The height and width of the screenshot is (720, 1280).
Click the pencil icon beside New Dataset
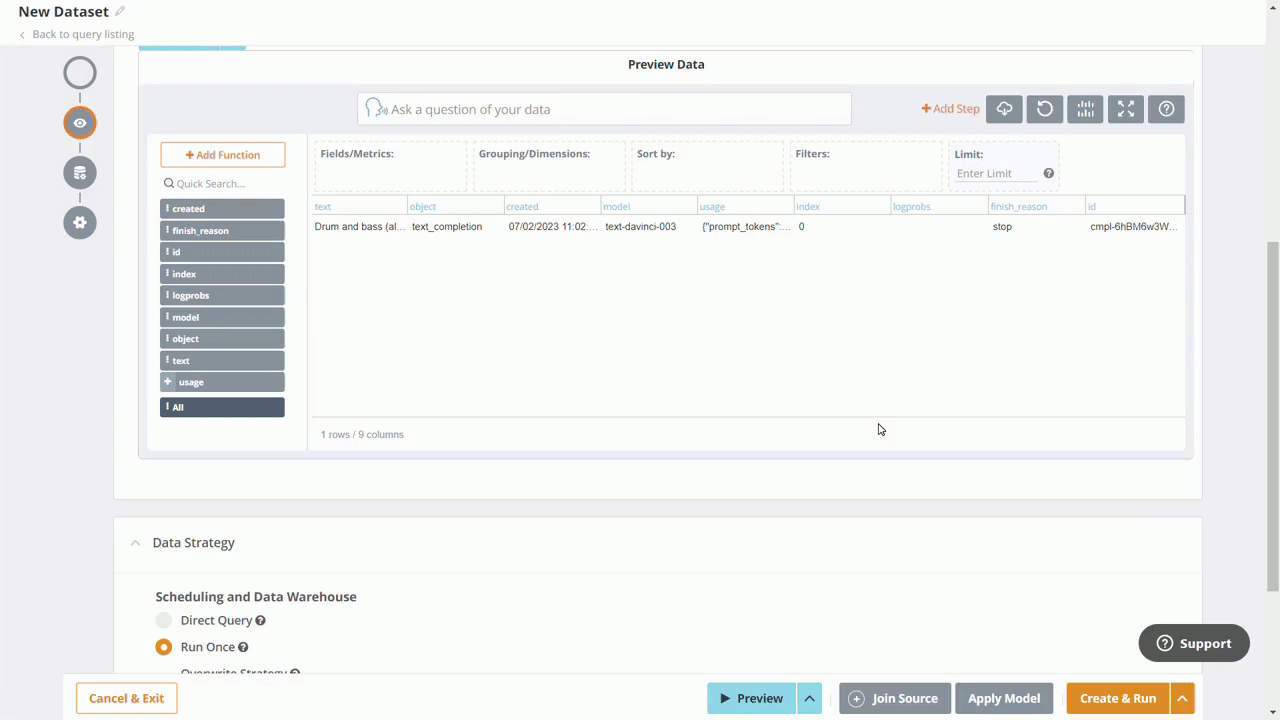120,12
